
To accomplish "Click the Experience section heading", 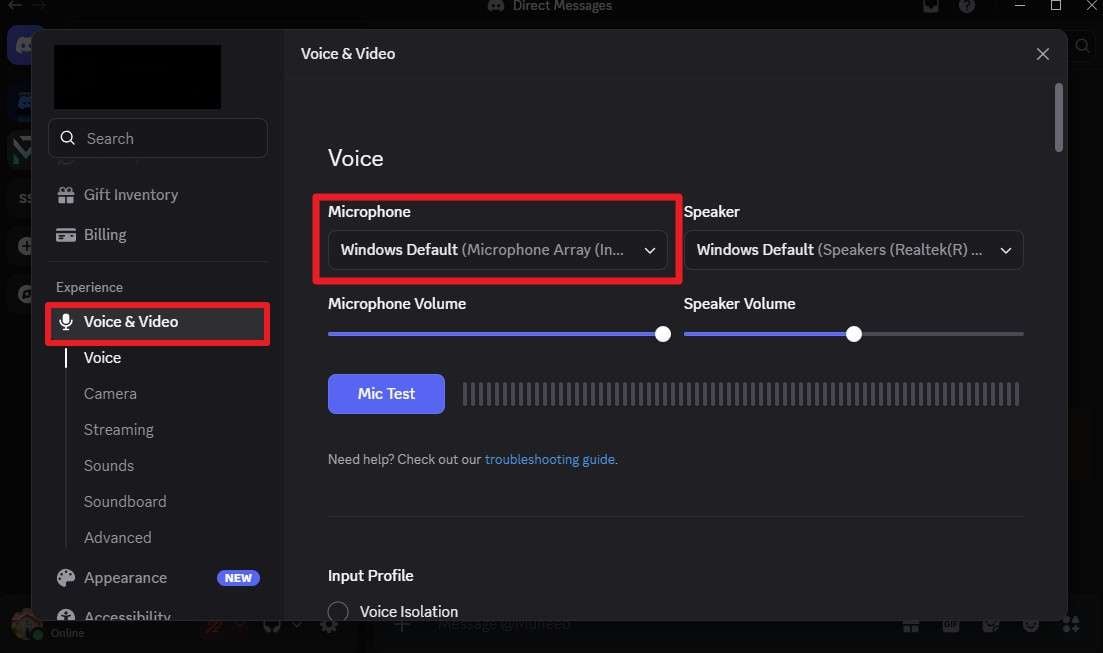I will point(89,287).
